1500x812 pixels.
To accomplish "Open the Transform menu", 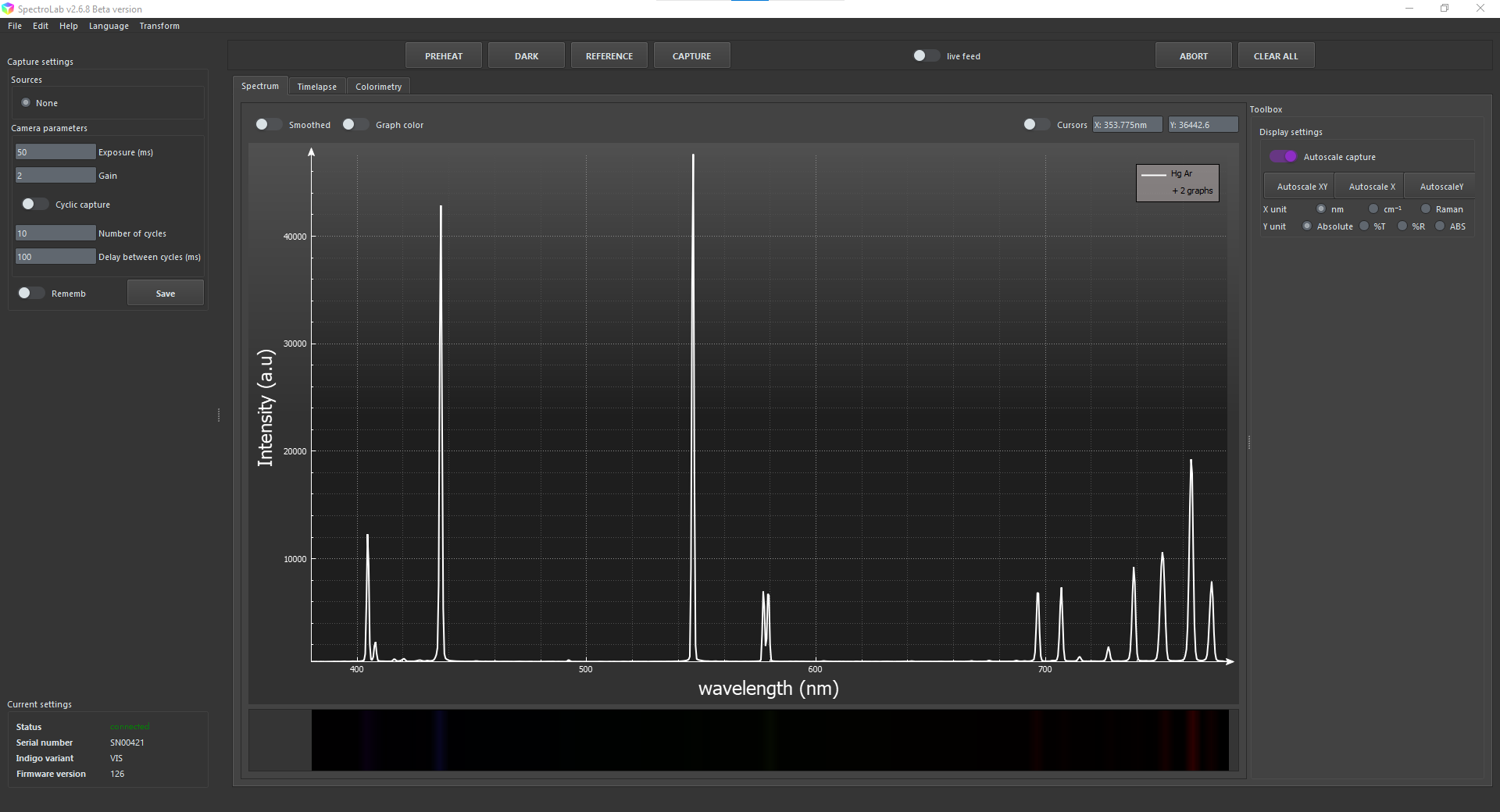I will coord(159,26).
